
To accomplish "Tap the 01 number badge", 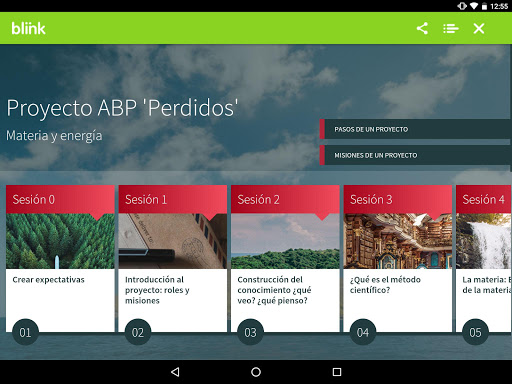I will 25,332.
